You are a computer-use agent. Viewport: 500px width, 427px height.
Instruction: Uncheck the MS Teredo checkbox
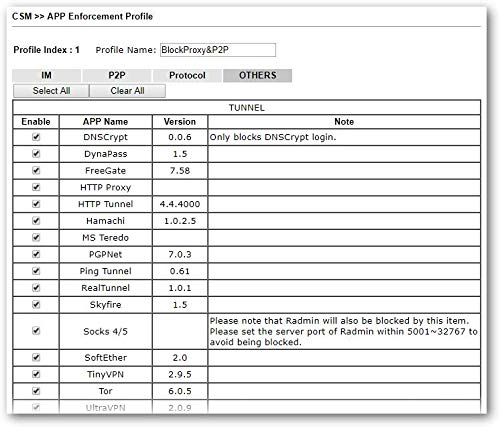36,237
